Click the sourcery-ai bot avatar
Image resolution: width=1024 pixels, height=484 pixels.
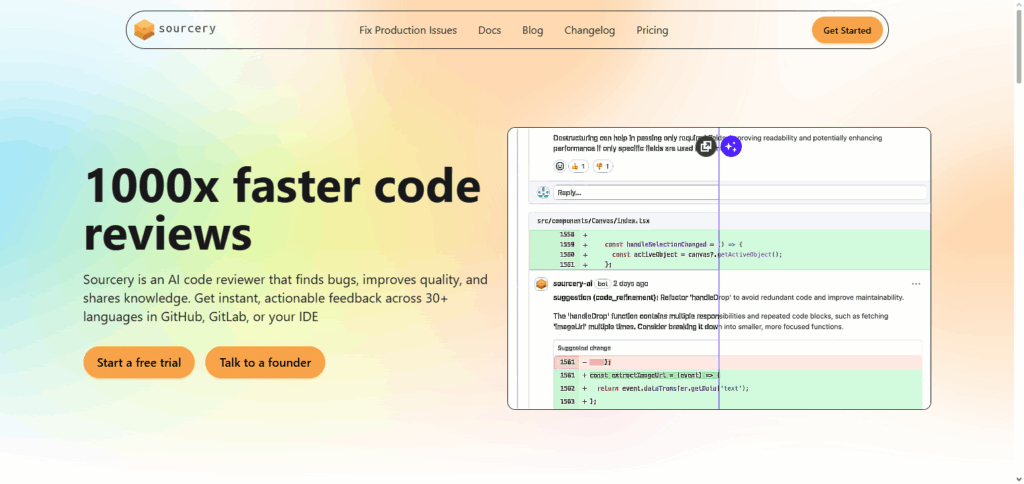click(541, 284)
